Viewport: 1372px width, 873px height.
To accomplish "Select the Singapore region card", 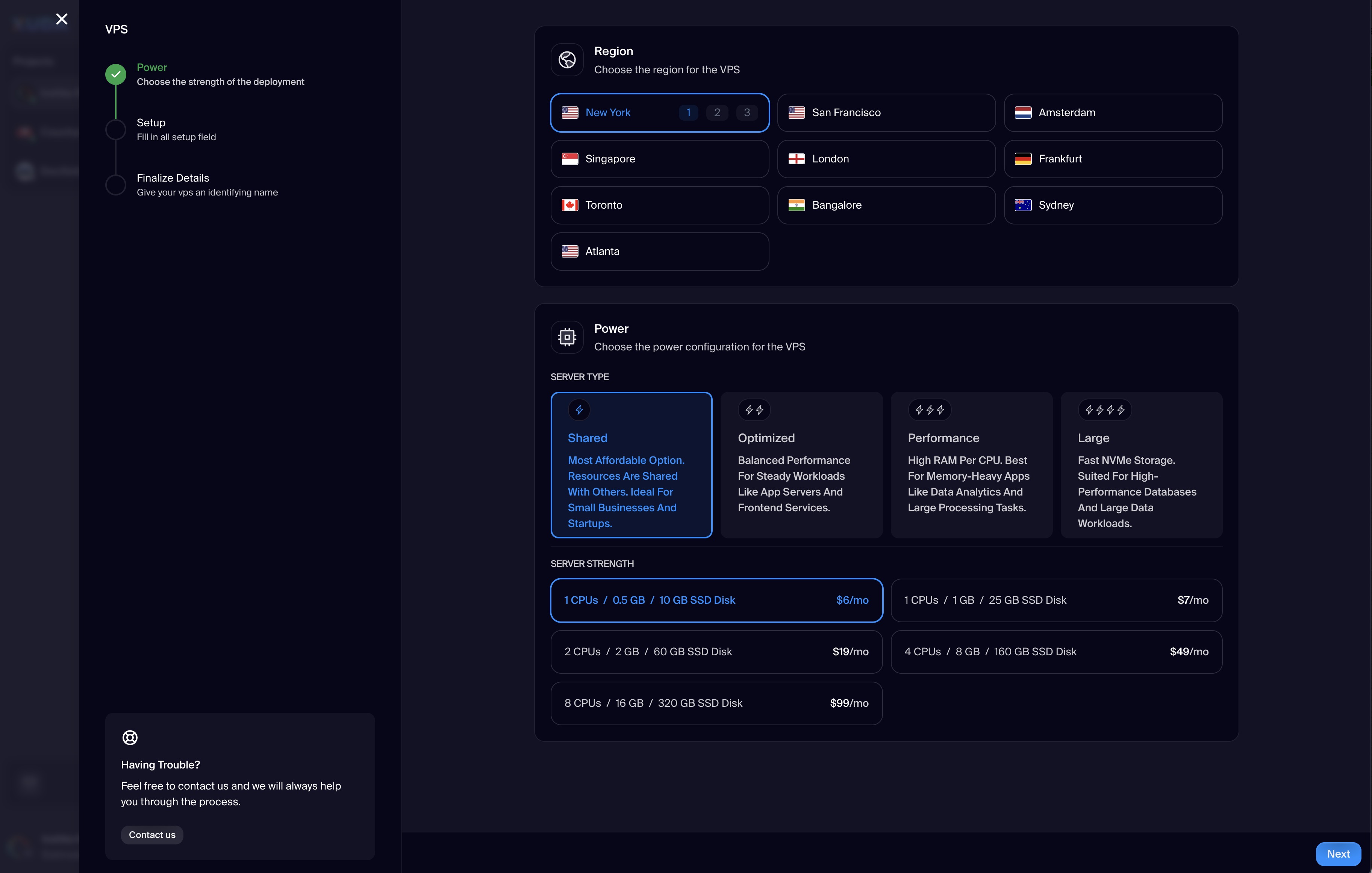I will (659, 159).
